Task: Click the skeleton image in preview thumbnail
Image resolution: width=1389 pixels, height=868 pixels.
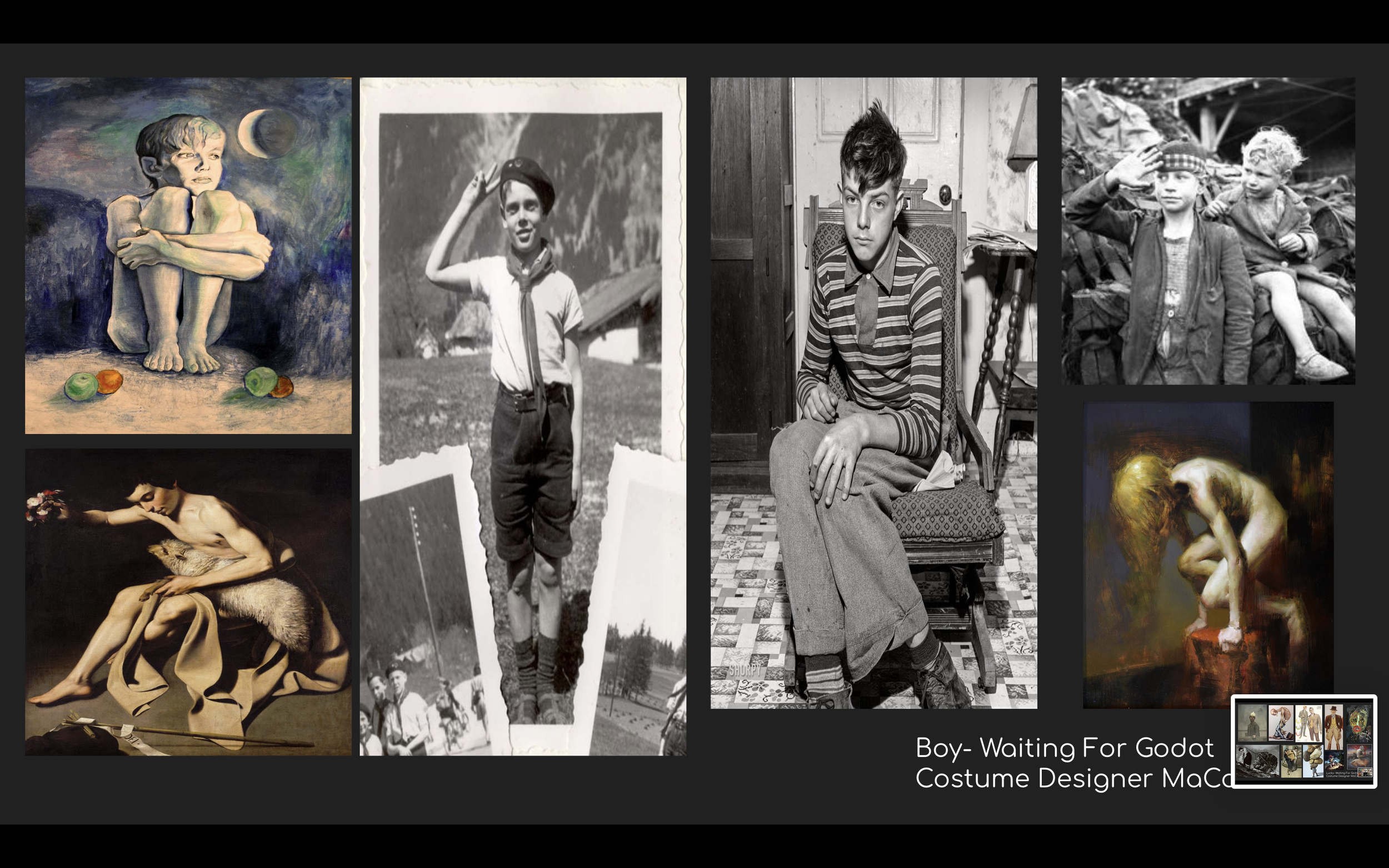Action: tap(1281, 722)
